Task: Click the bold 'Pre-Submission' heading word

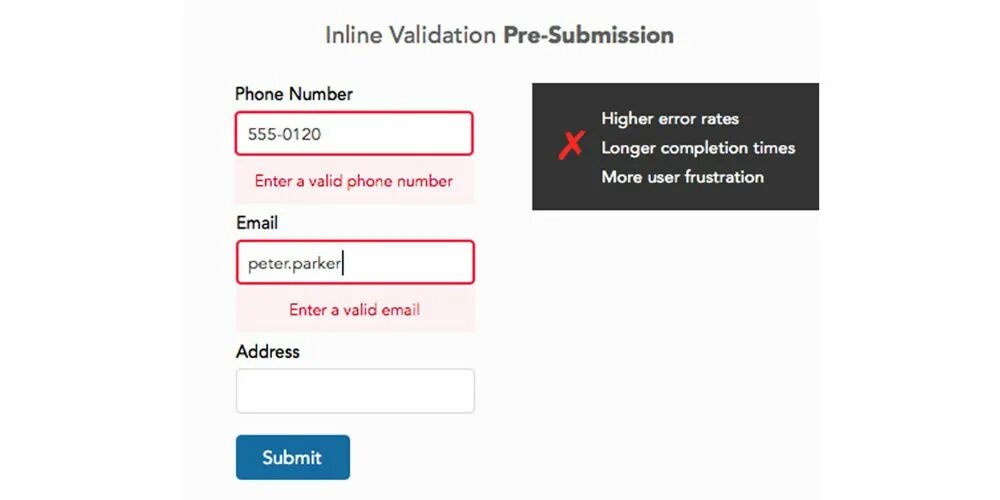Action: [x=589, y=35]
